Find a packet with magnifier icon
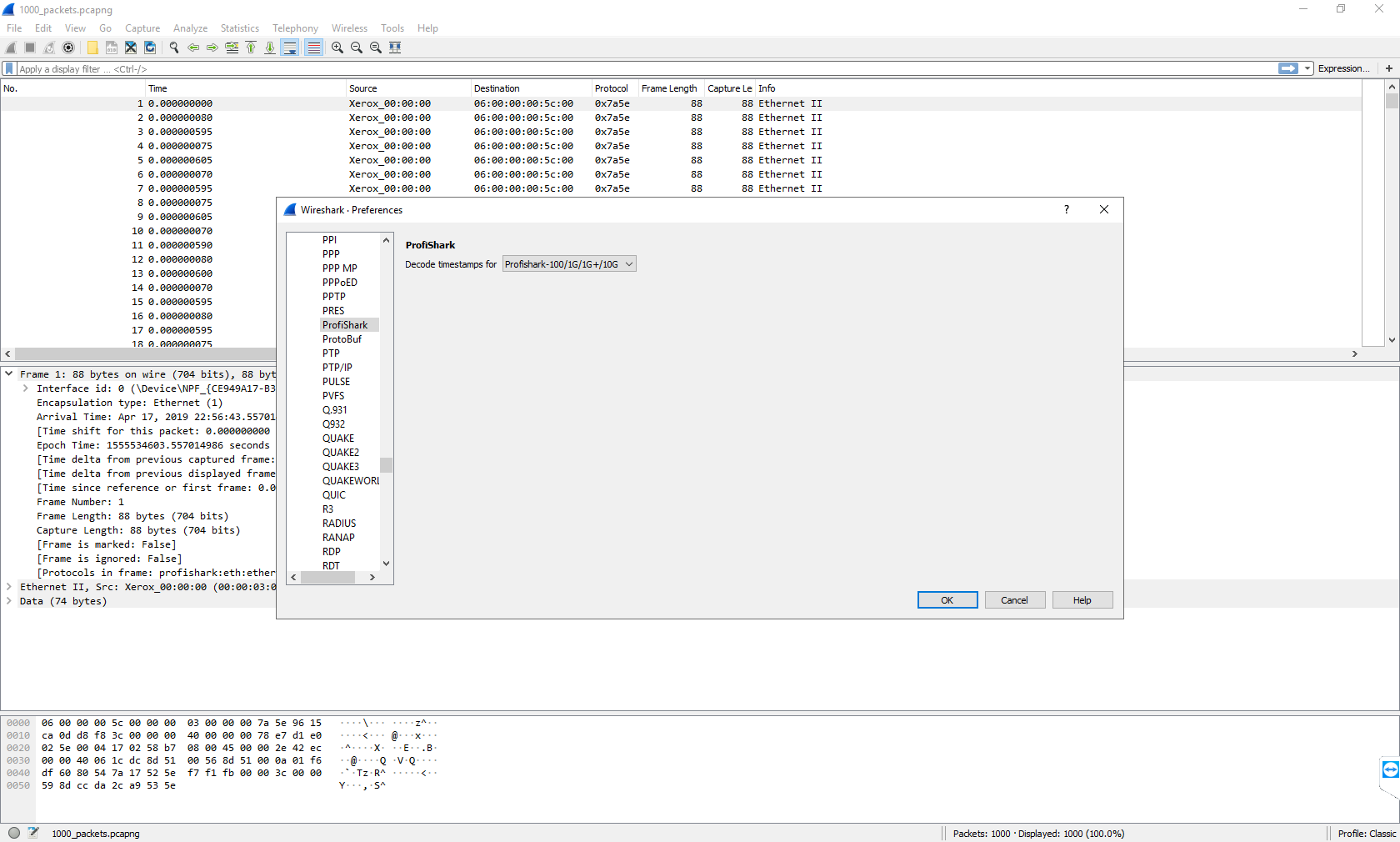The width and height of the screenshot is (1400, 842). pyautogui.click(x=174, y=48)
